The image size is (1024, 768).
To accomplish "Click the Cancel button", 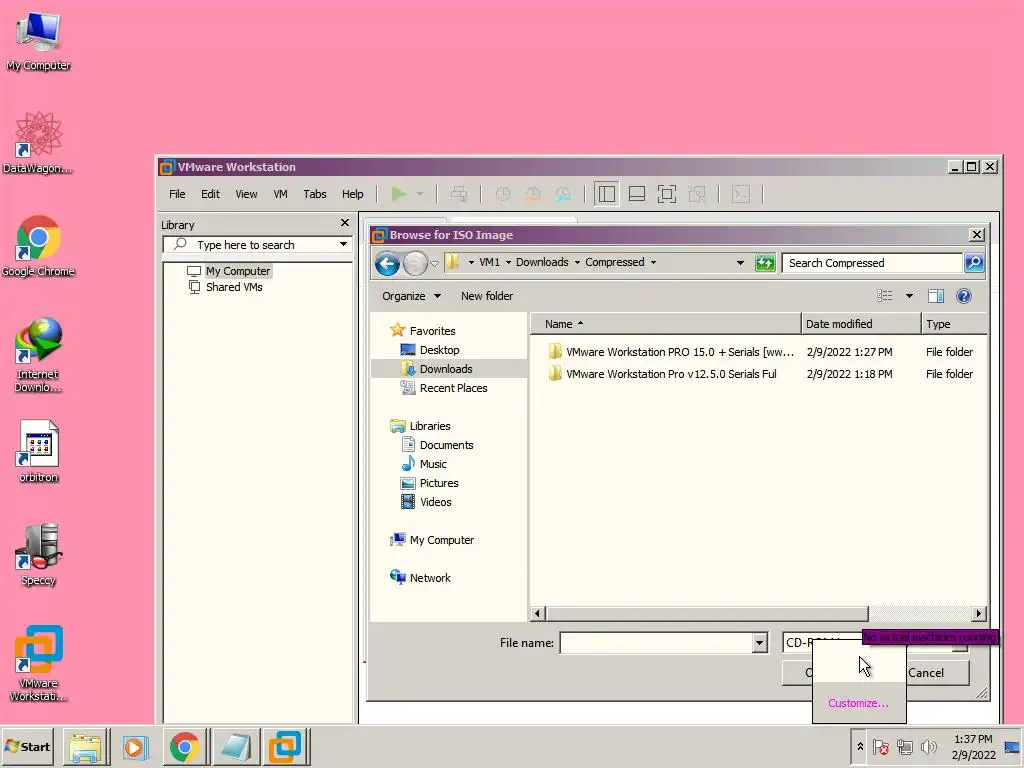I will 926,673.
